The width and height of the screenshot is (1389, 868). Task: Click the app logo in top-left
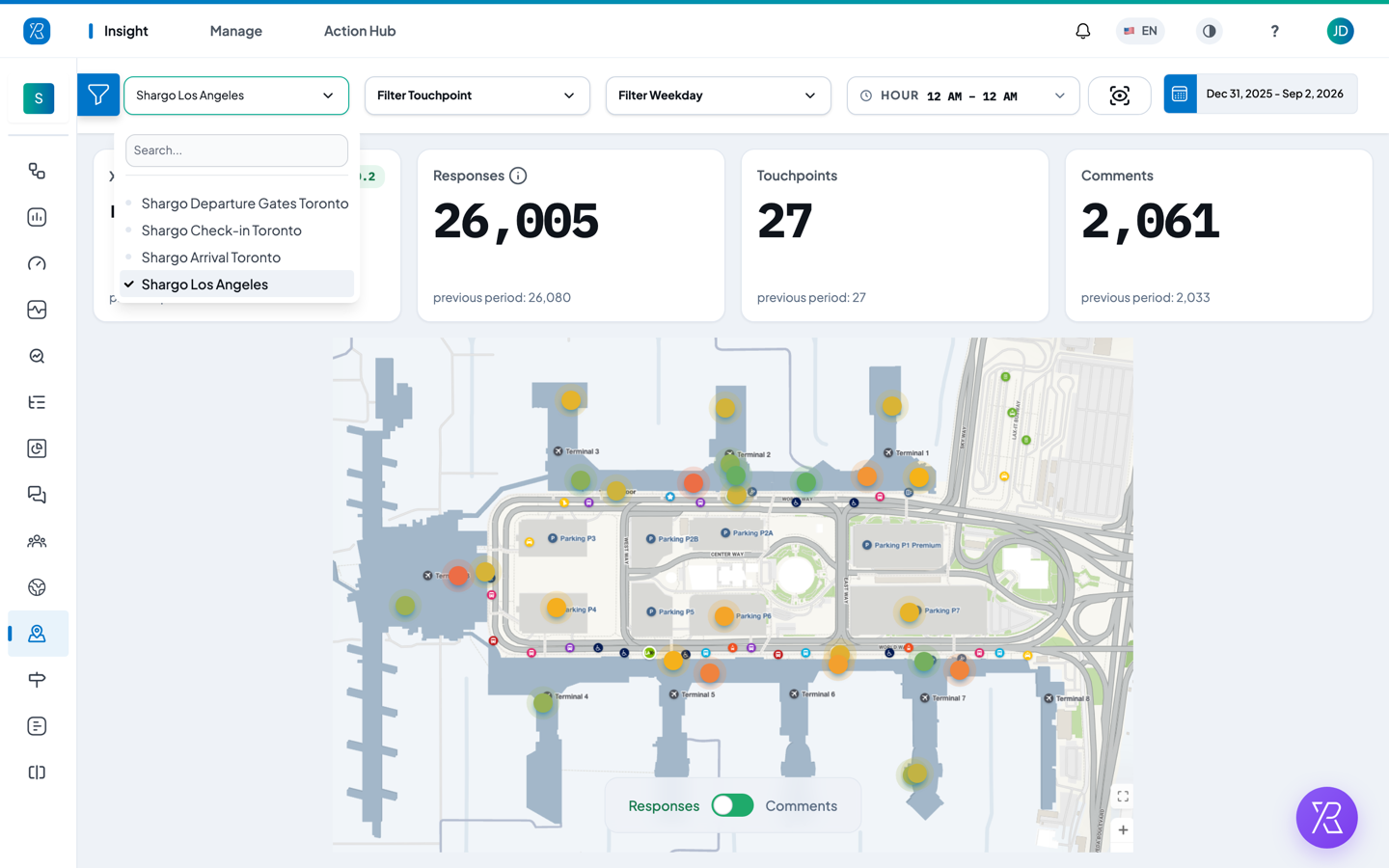coord(37,31)
